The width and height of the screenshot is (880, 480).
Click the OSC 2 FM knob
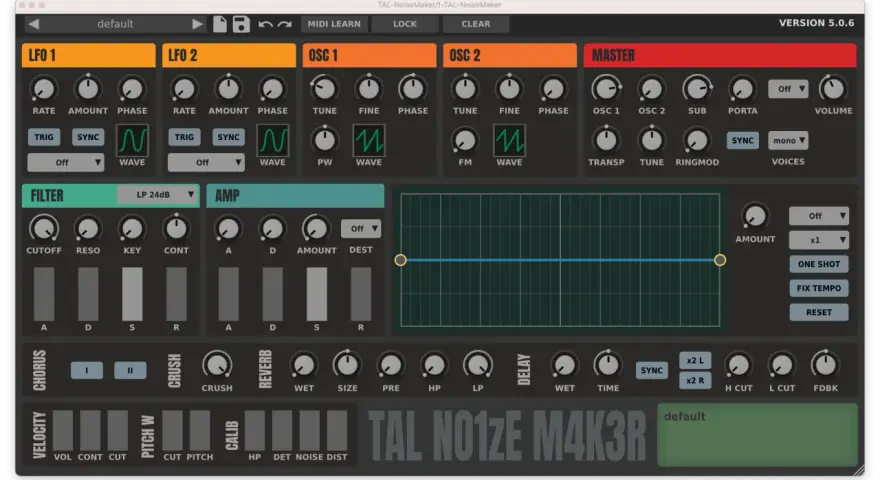pyautogui.click(x=465, y=140)
